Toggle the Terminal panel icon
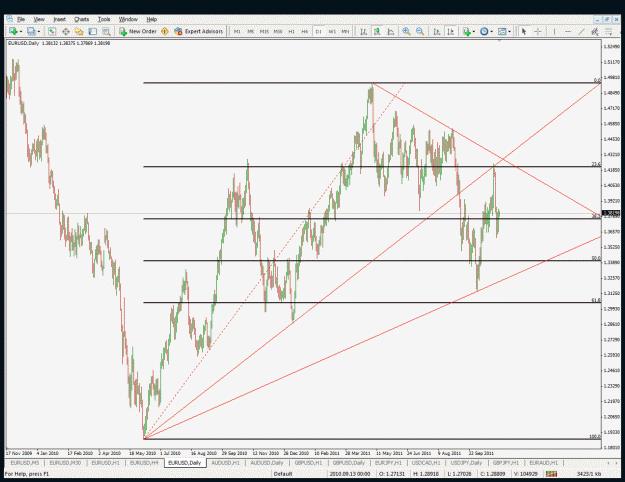The width and height of the screenshot is (625, 482). click(92, 31)
